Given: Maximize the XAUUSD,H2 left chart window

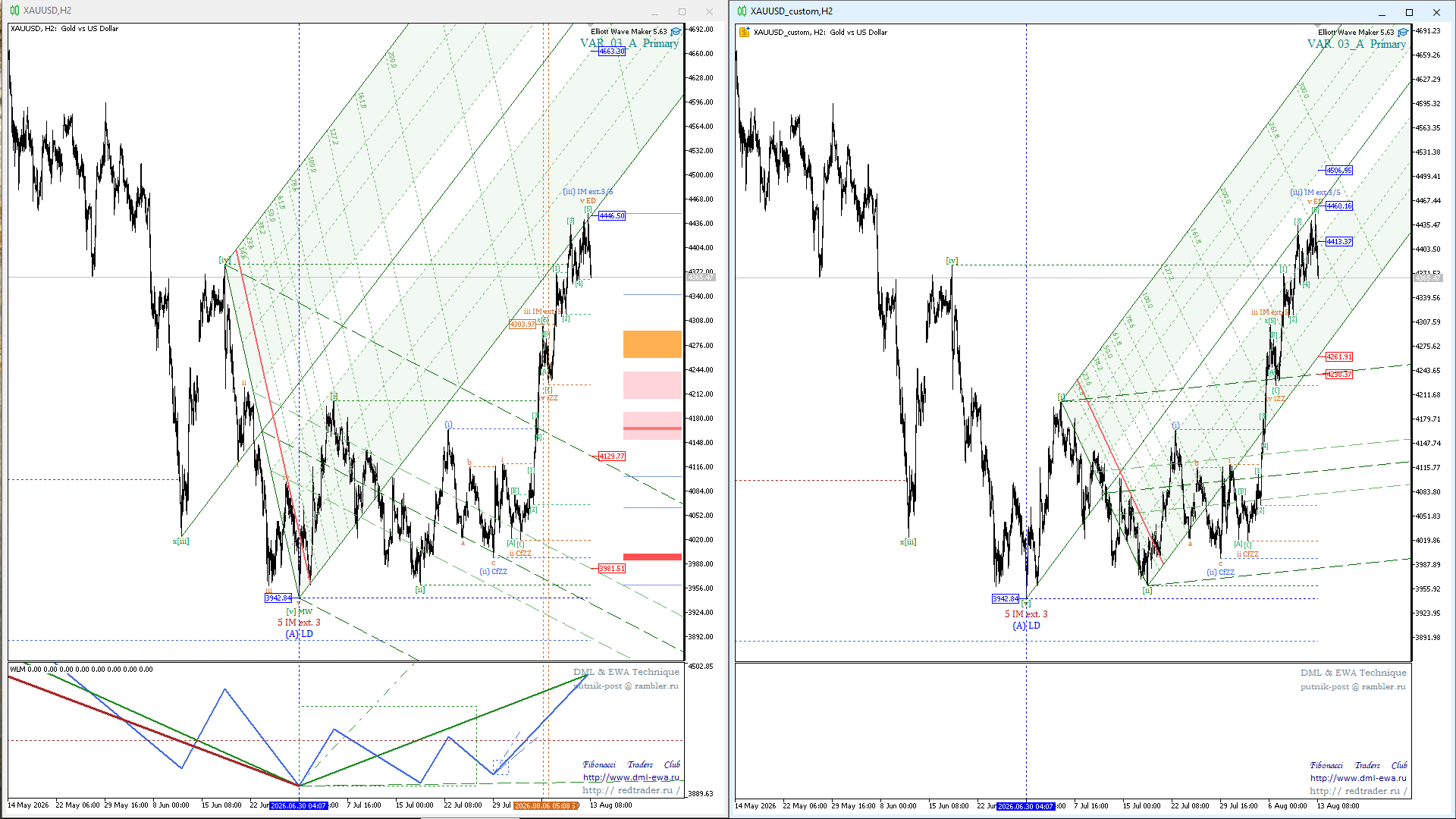Looking at the screenshot, I should coord(682,11).
